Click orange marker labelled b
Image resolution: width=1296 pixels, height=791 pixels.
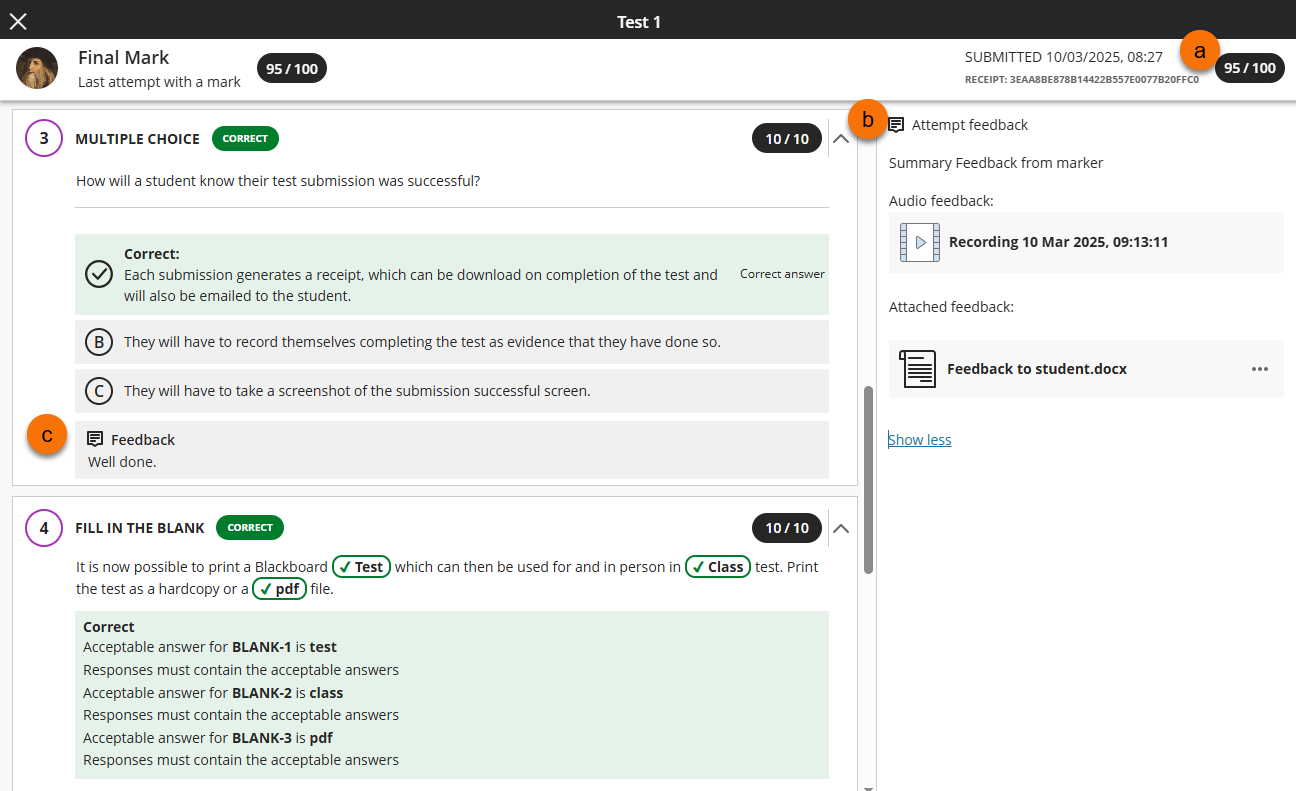[867, 120]
